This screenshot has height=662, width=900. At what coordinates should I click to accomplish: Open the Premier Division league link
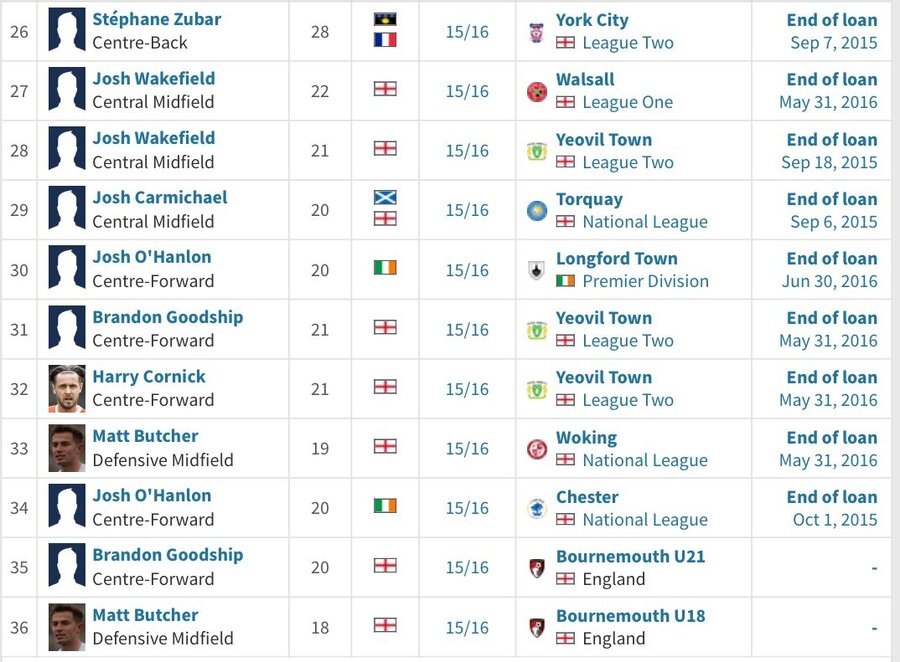[646, 281]
